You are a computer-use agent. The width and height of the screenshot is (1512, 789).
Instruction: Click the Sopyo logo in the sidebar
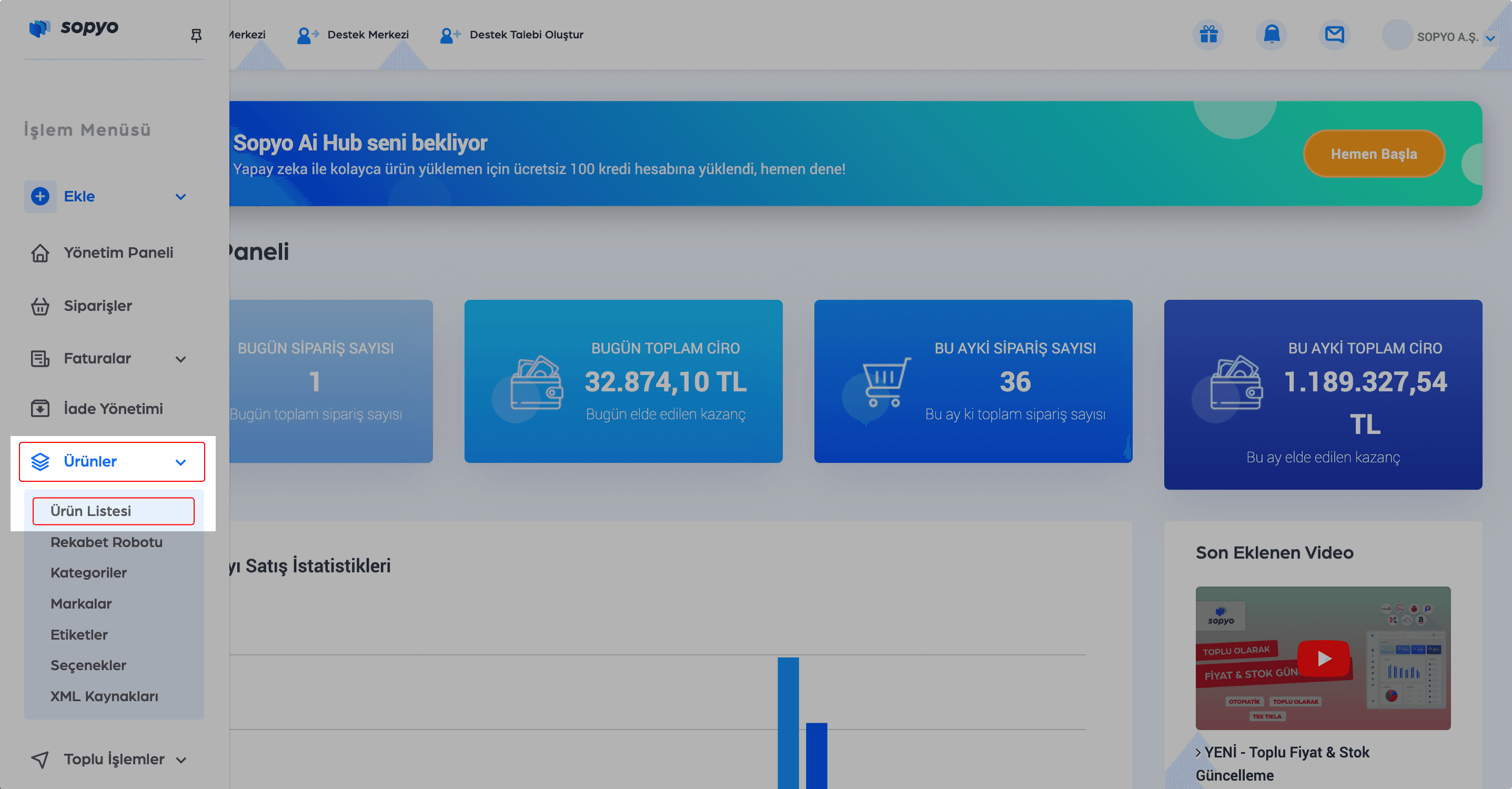pyautogui.click(x=74, y=27)
